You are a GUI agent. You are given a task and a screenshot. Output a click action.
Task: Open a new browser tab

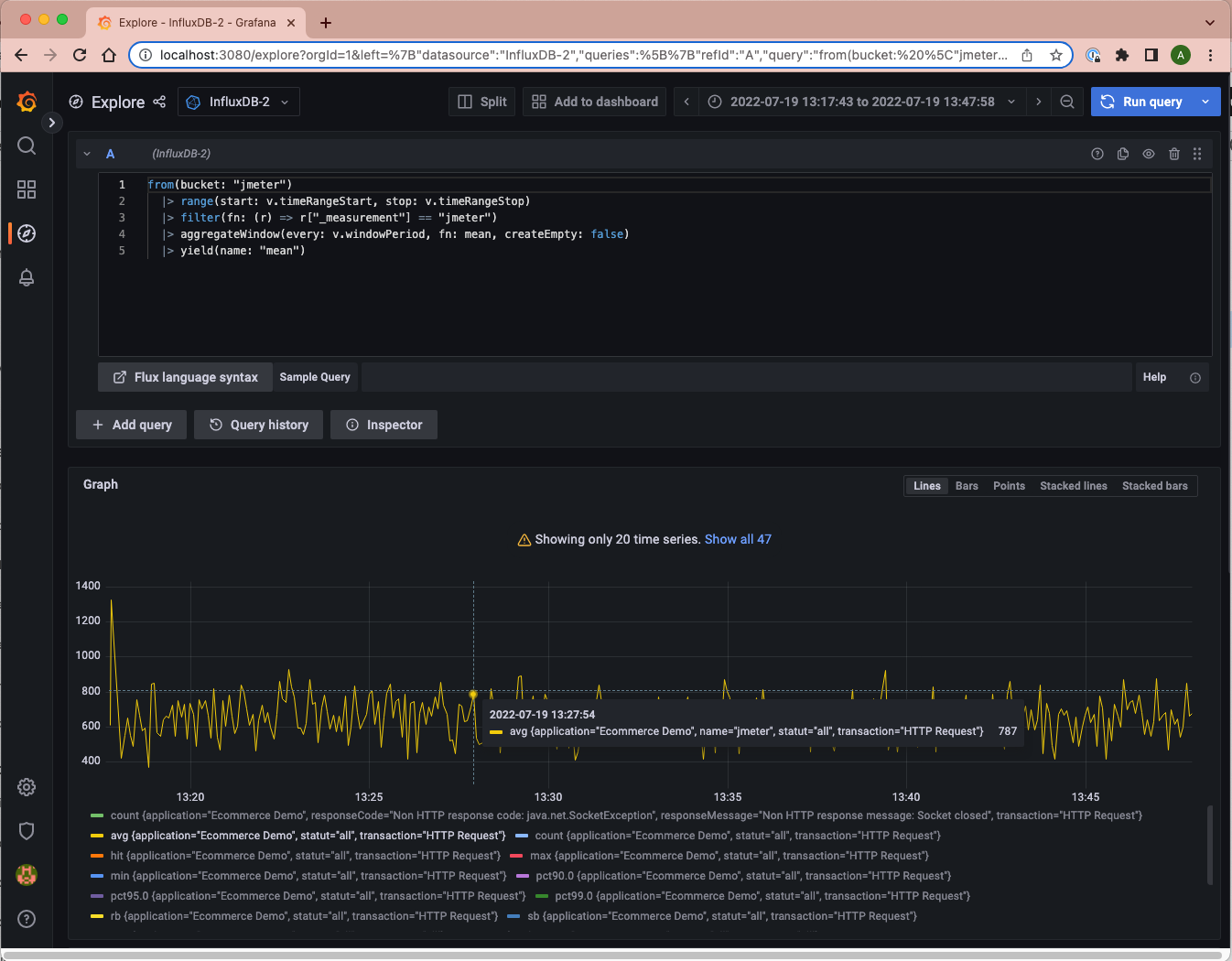pos(326,22)
